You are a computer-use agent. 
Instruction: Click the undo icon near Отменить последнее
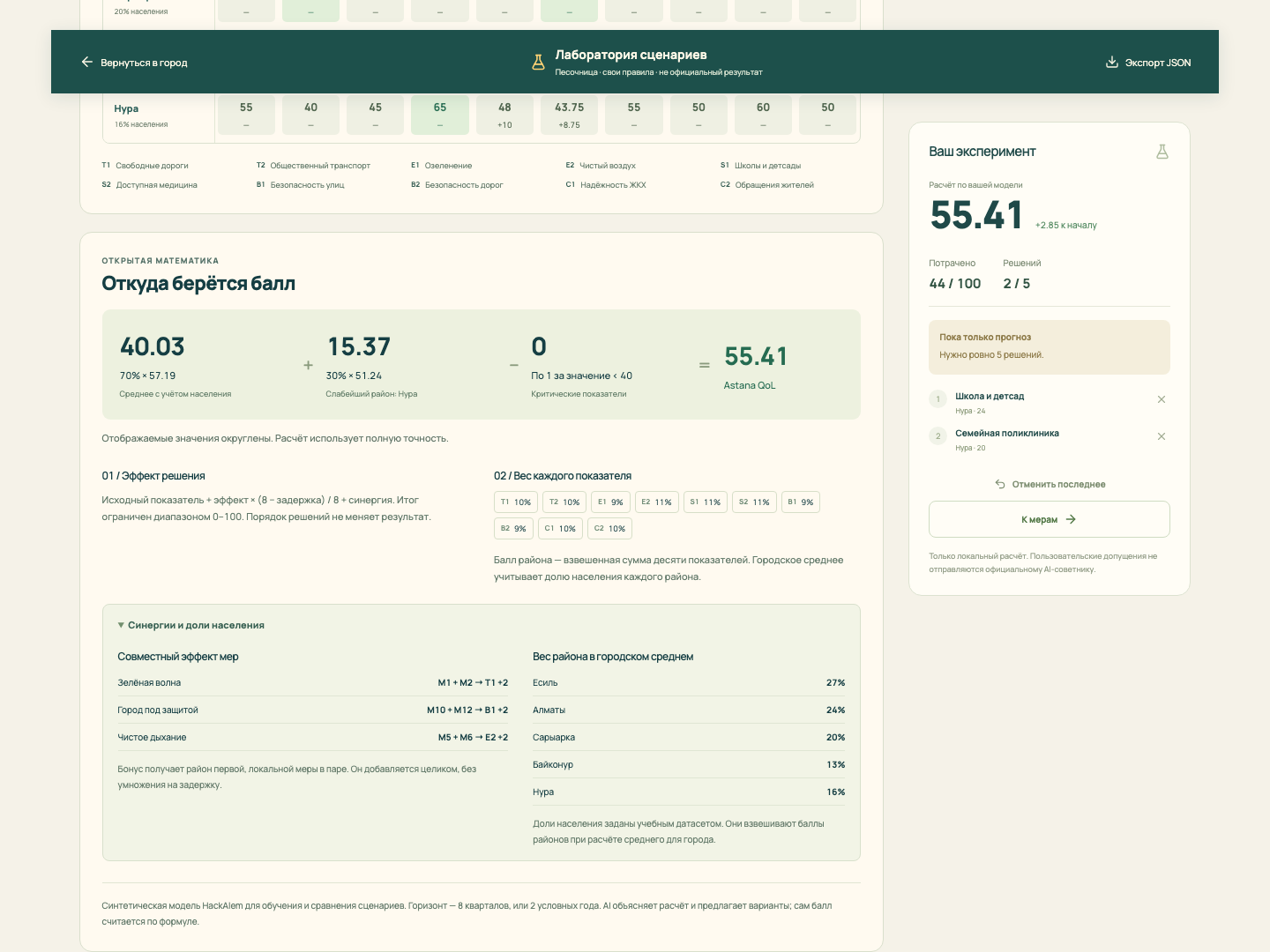(1000, 484)
